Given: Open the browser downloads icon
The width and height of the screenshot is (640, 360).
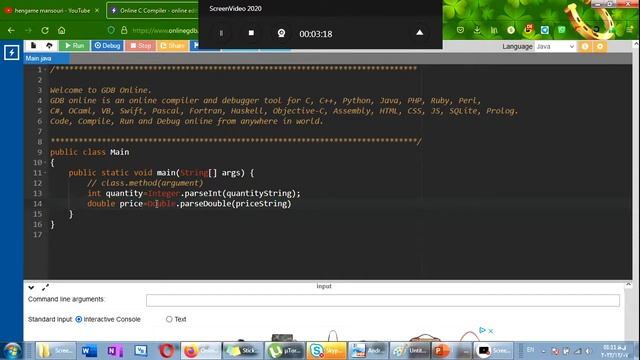Looking at the screenshot, I should (477, 30).
